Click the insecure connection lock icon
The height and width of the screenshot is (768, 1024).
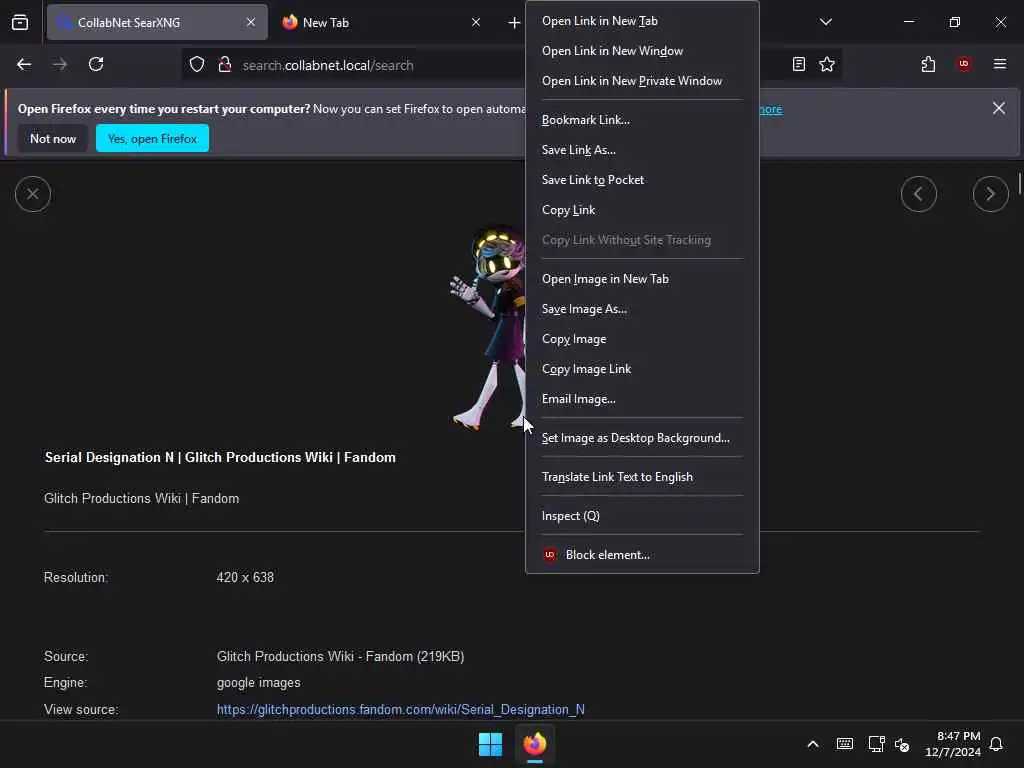click(x=225, y=64)
